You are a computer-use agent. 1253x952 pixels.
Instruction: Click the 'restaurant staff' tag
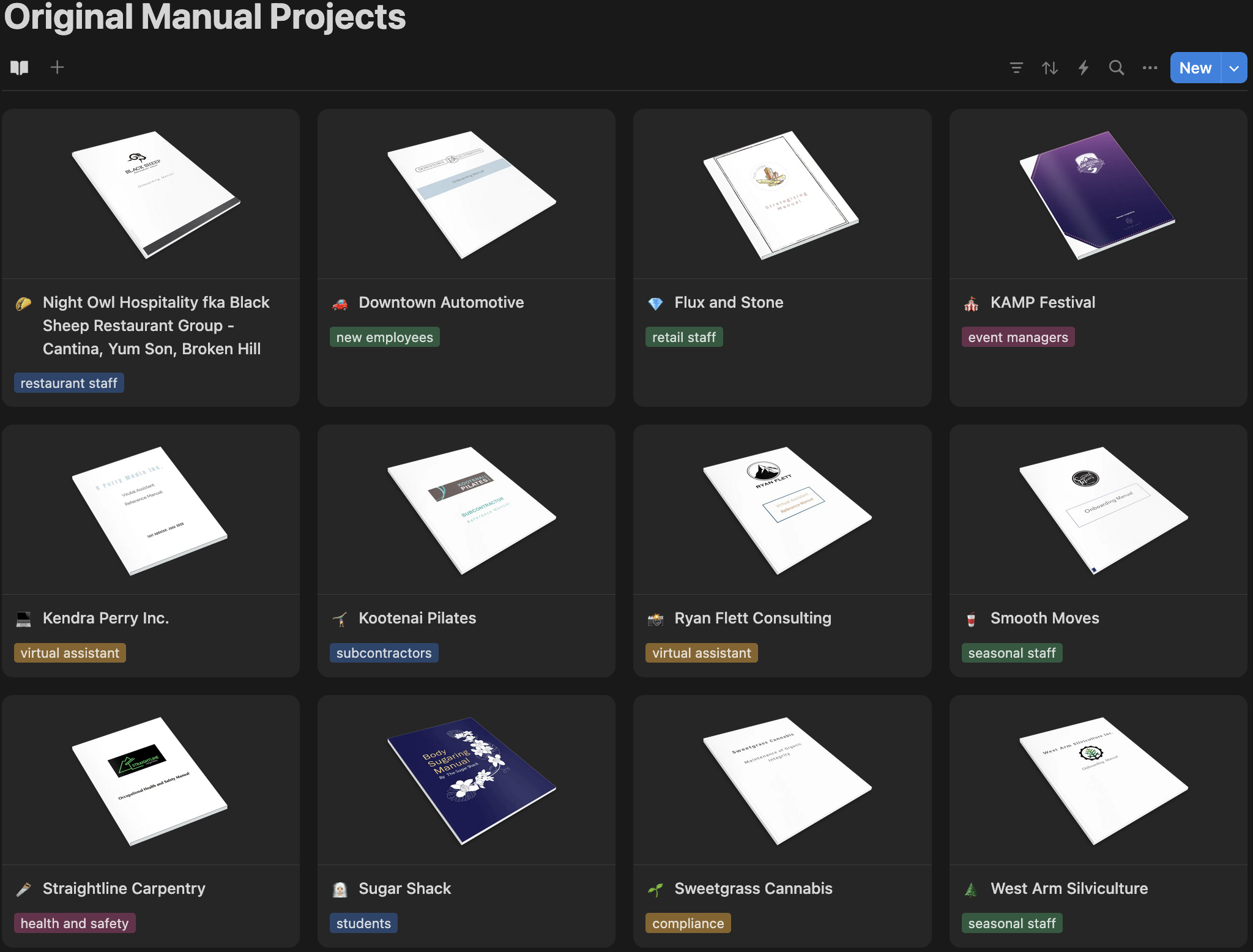coord(69,383)
